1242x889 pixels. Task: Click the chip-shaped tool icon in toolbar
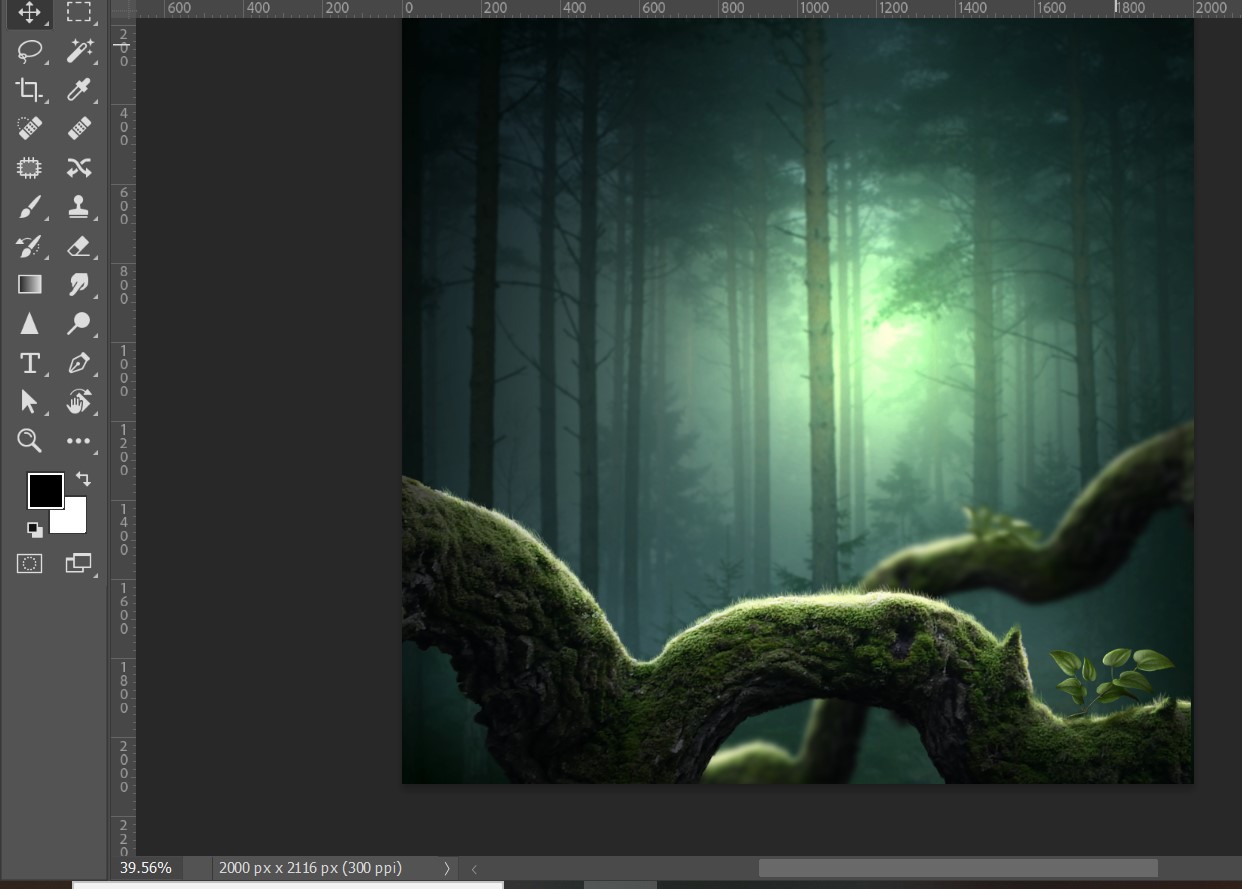point(29,167)
